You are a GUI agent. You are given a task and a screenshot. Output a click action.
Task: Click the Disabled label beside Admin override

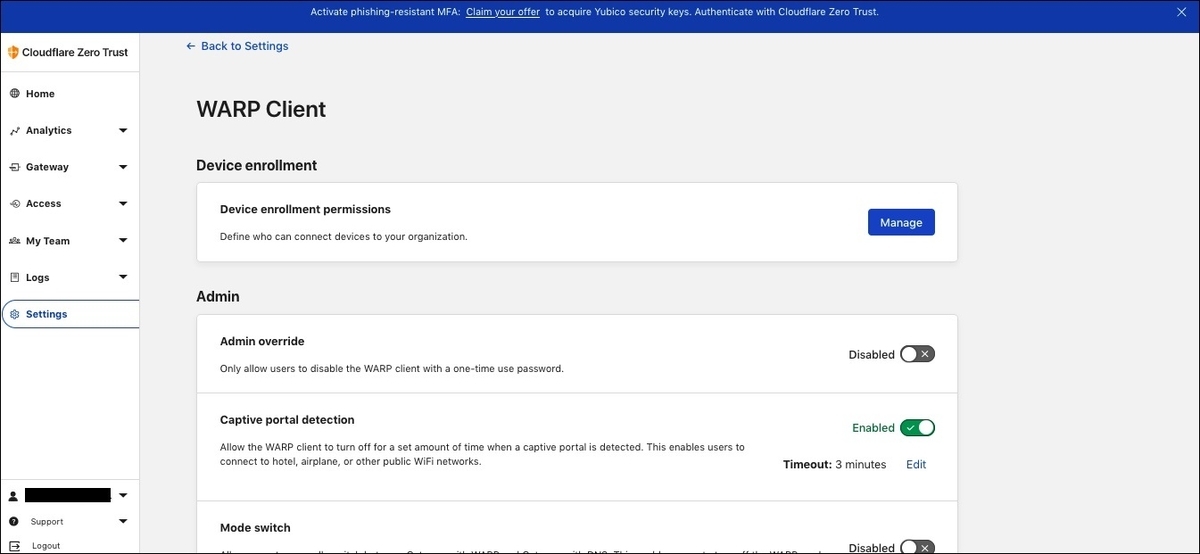pos(872,355)
